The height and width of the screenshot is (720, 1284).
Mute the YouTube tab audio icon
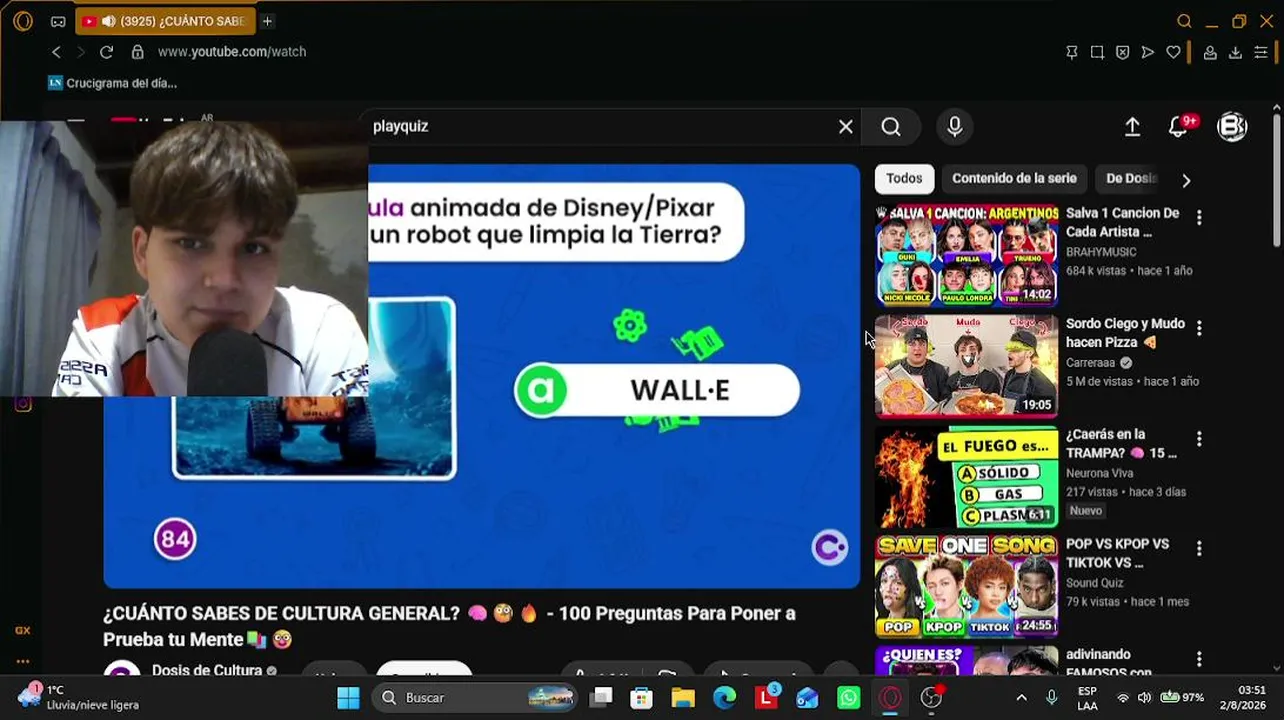tap(108, 21)
